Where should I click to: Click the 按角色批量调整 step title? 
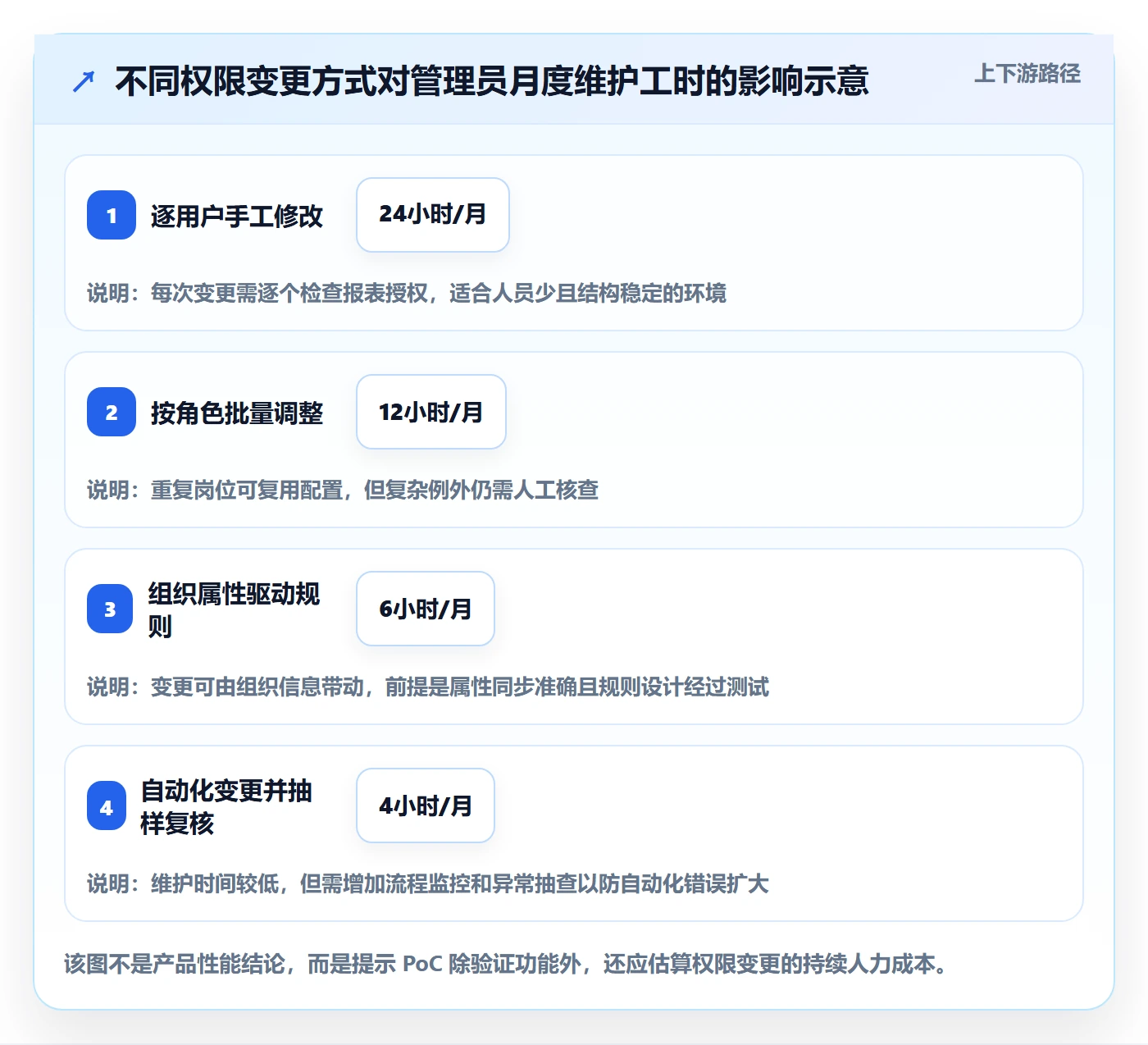coord(237,413)
